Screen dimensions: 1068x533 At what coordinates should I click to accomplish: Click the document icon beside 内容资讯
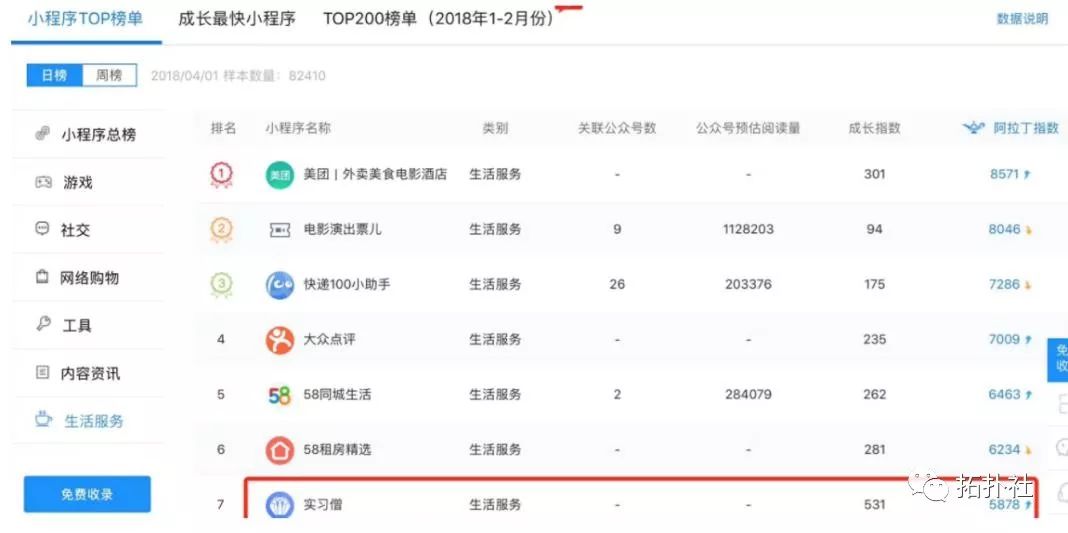[42, 372]
